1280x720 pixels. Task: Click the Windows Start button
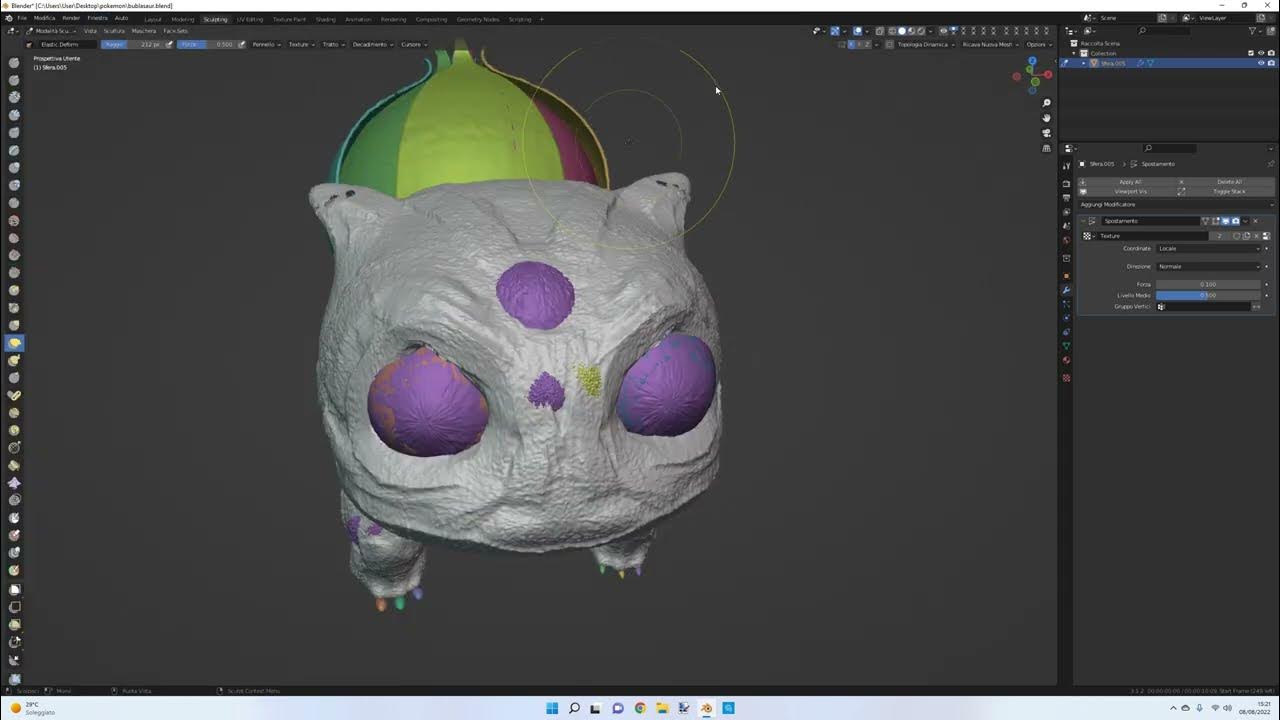(x=552, y=708)
